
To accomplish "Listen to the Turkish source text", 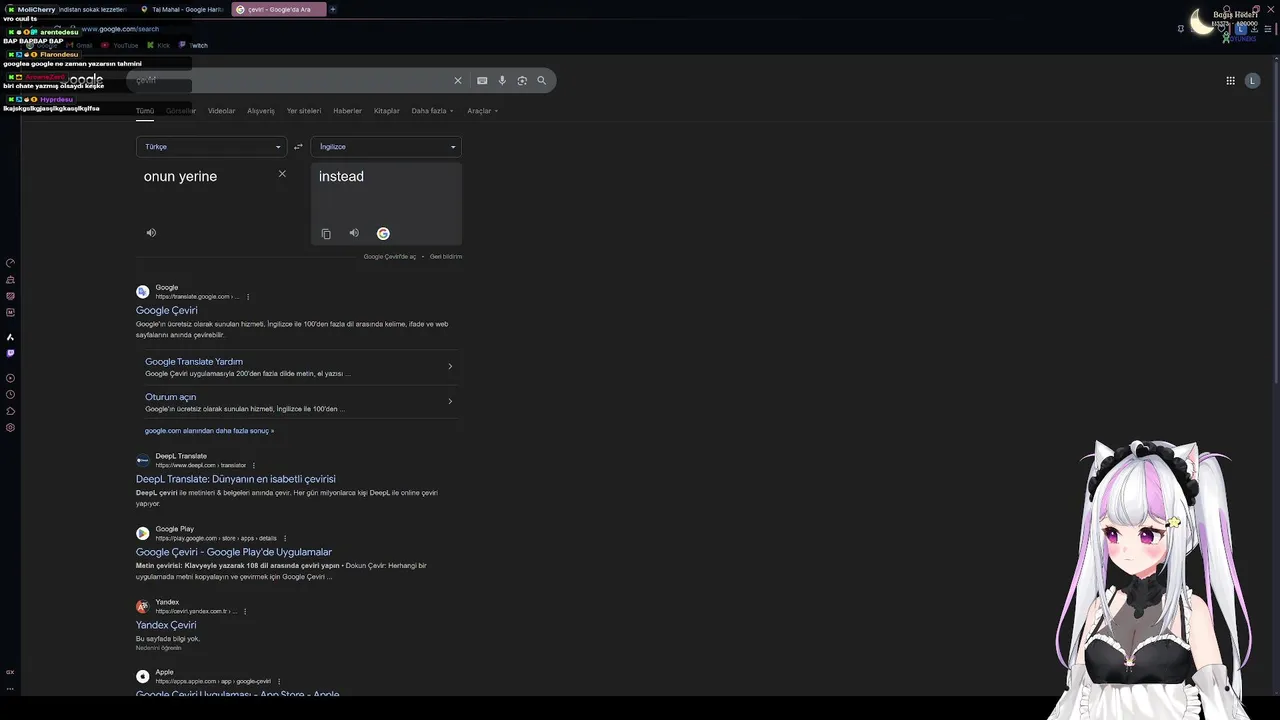I will (151, 233).
